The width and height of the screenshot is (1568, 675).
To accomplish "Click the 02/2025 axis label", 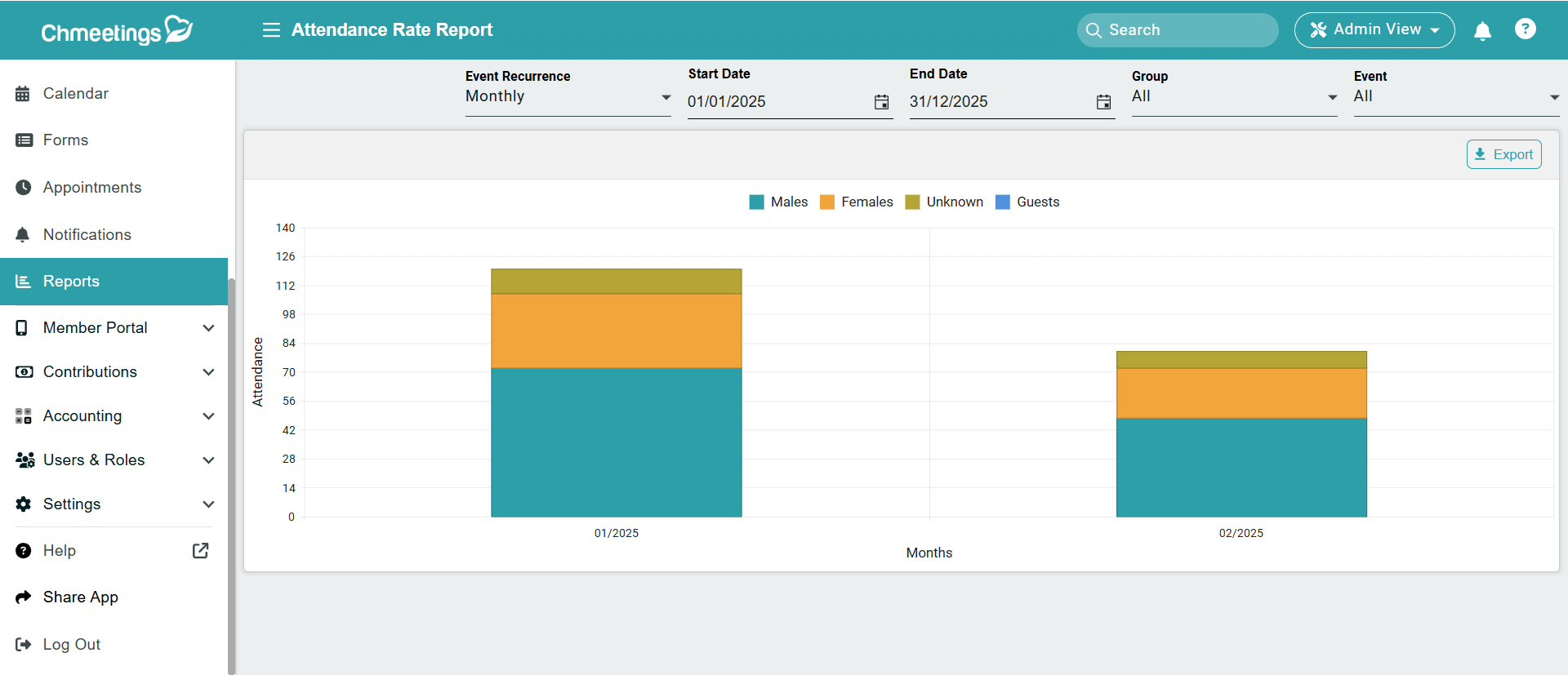I will click(x=1241, y=534).
